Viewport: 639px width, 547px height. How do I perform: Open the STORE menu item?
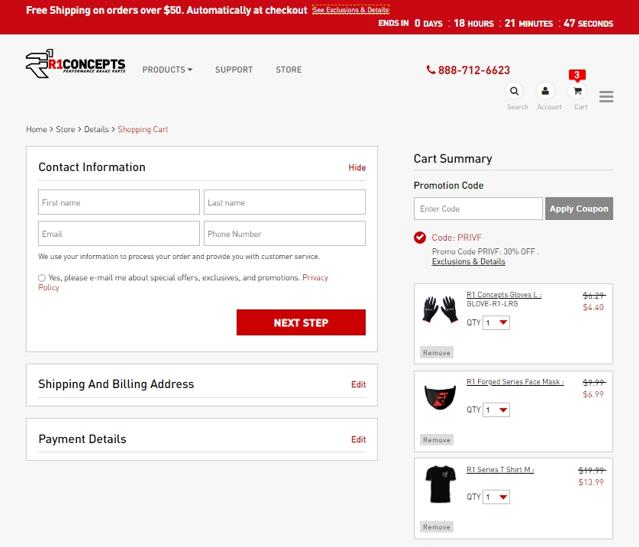pos(289,70)
